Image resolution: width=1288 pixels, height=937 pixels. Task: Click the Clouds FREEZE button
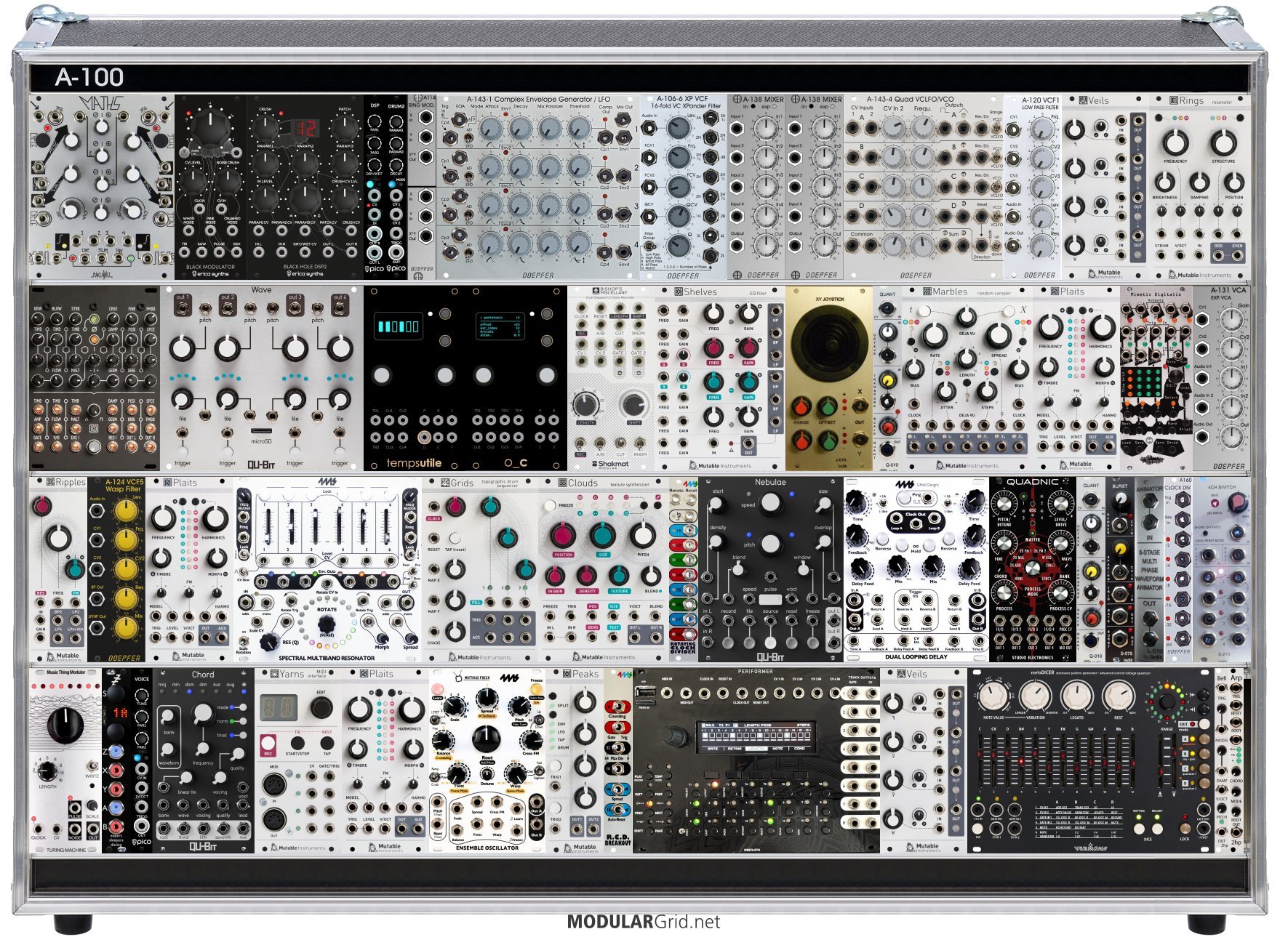tap(551, 504)
